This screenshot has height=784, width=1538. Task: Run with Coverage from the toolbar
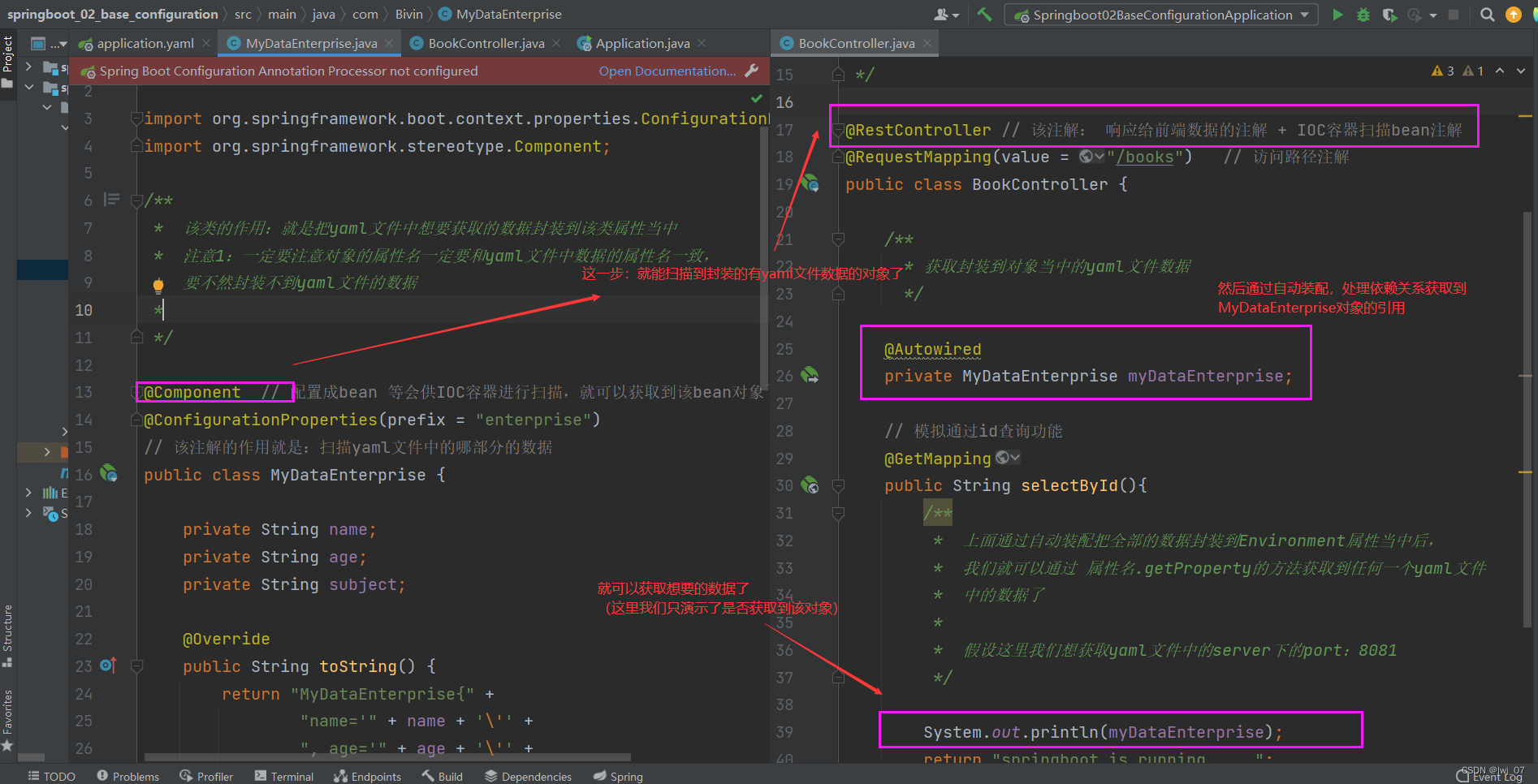1390,14
